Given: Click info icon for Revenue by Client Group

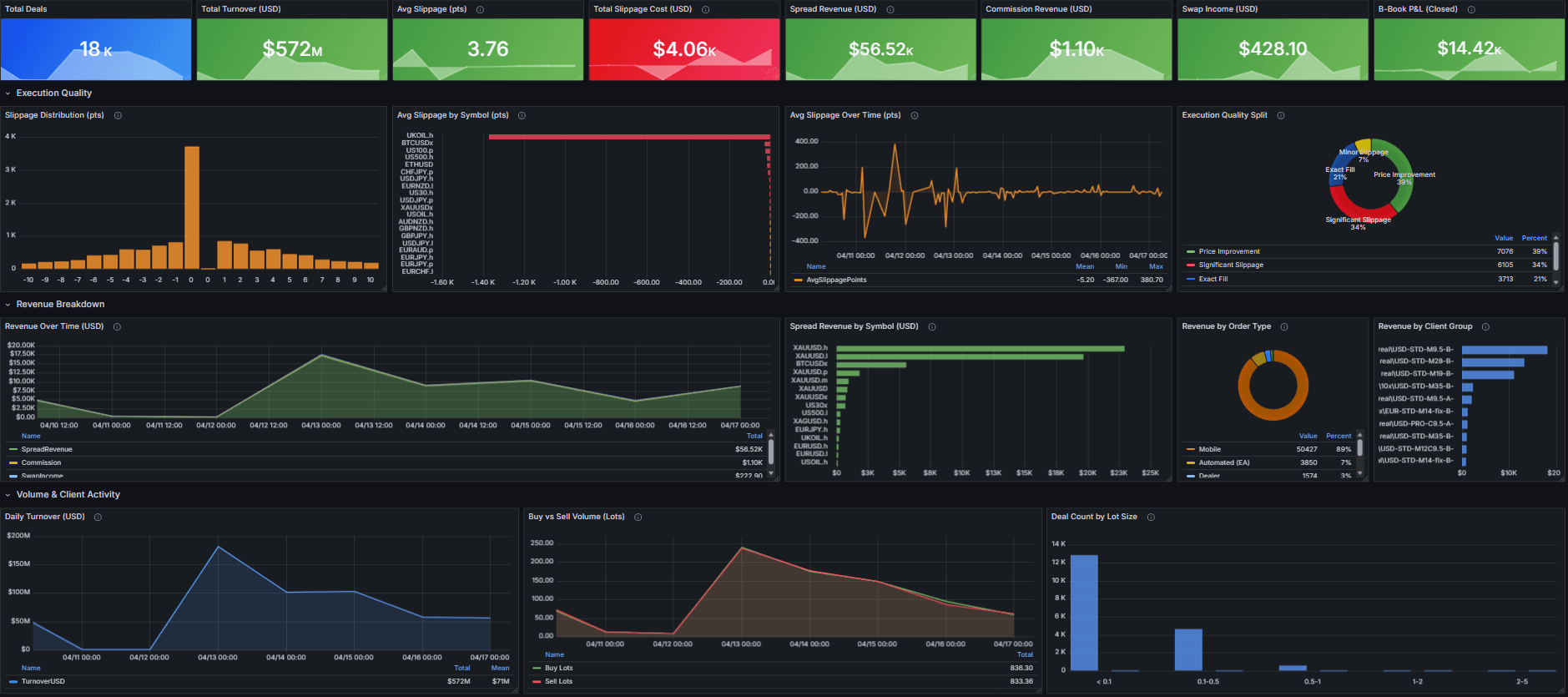Looking at the screenshot, I should (x=1485, y=326).
